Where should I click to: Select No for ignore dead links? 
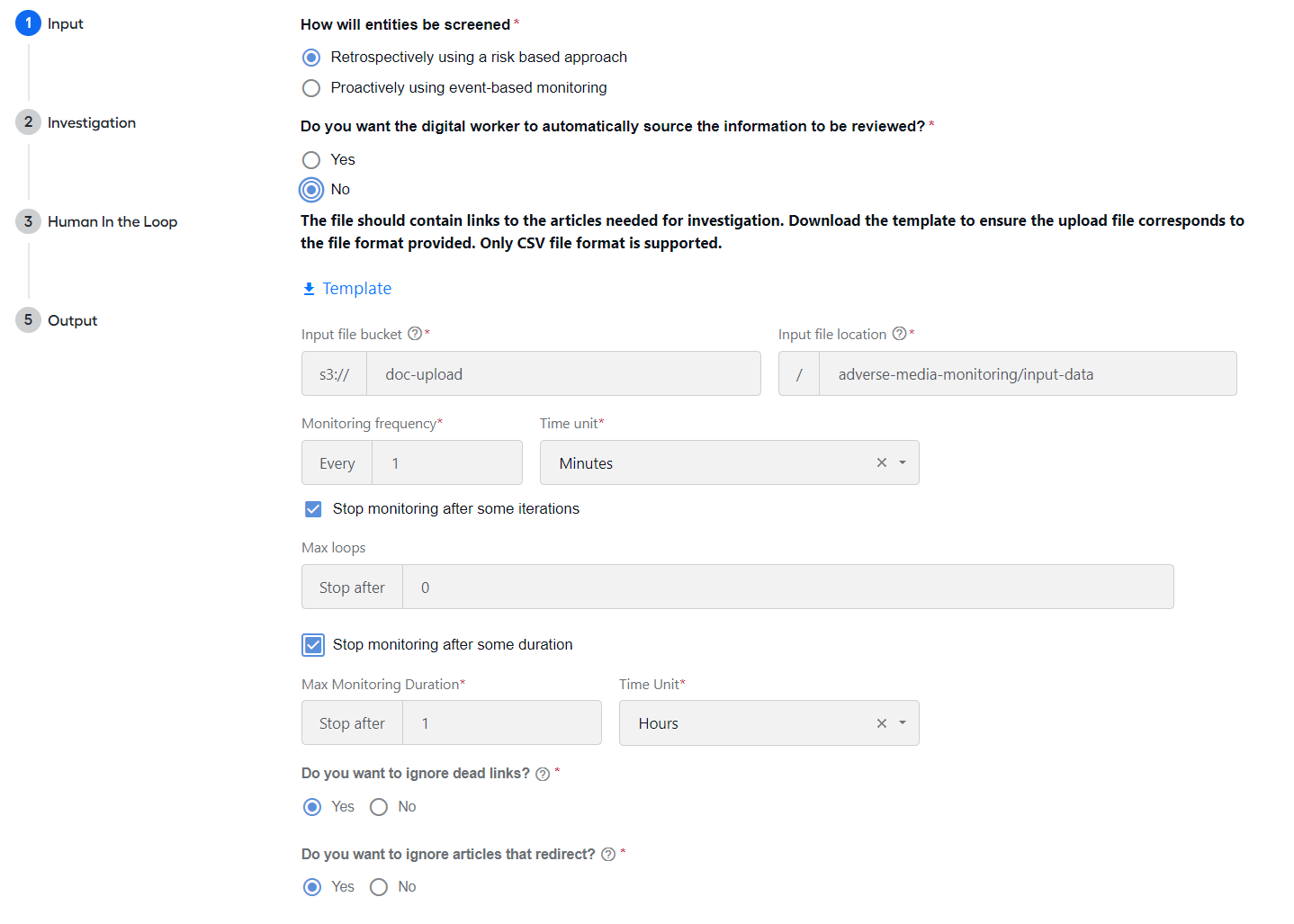[379, 807]
